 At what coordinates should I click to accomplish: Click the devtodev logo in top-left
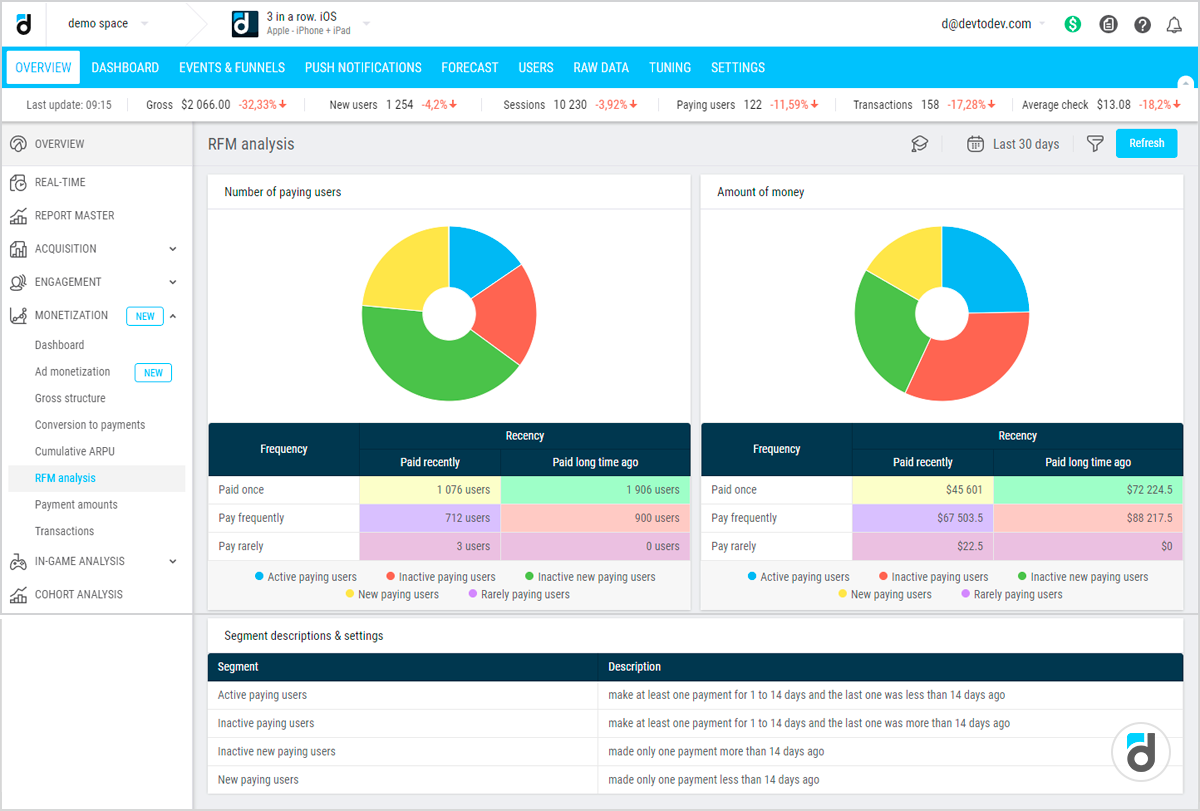pyautogui.click(x=24, y=24)
